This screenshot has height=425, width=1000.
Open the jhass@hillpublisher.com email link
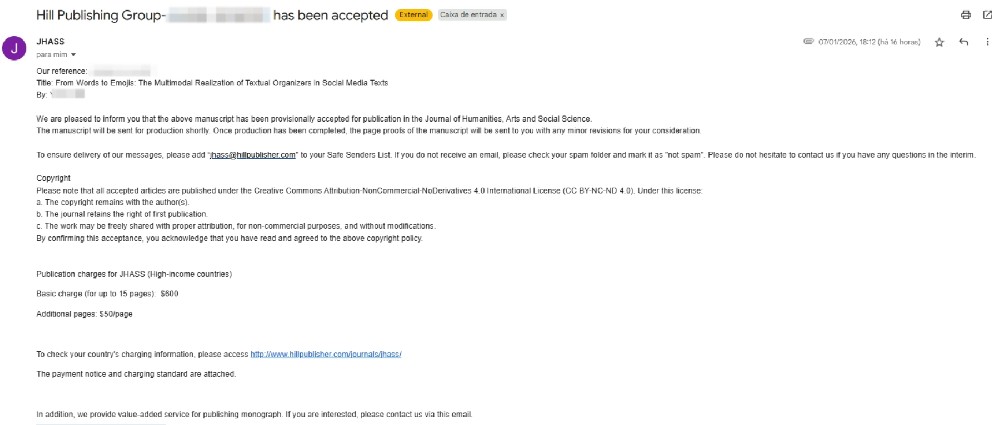point(254,155)
